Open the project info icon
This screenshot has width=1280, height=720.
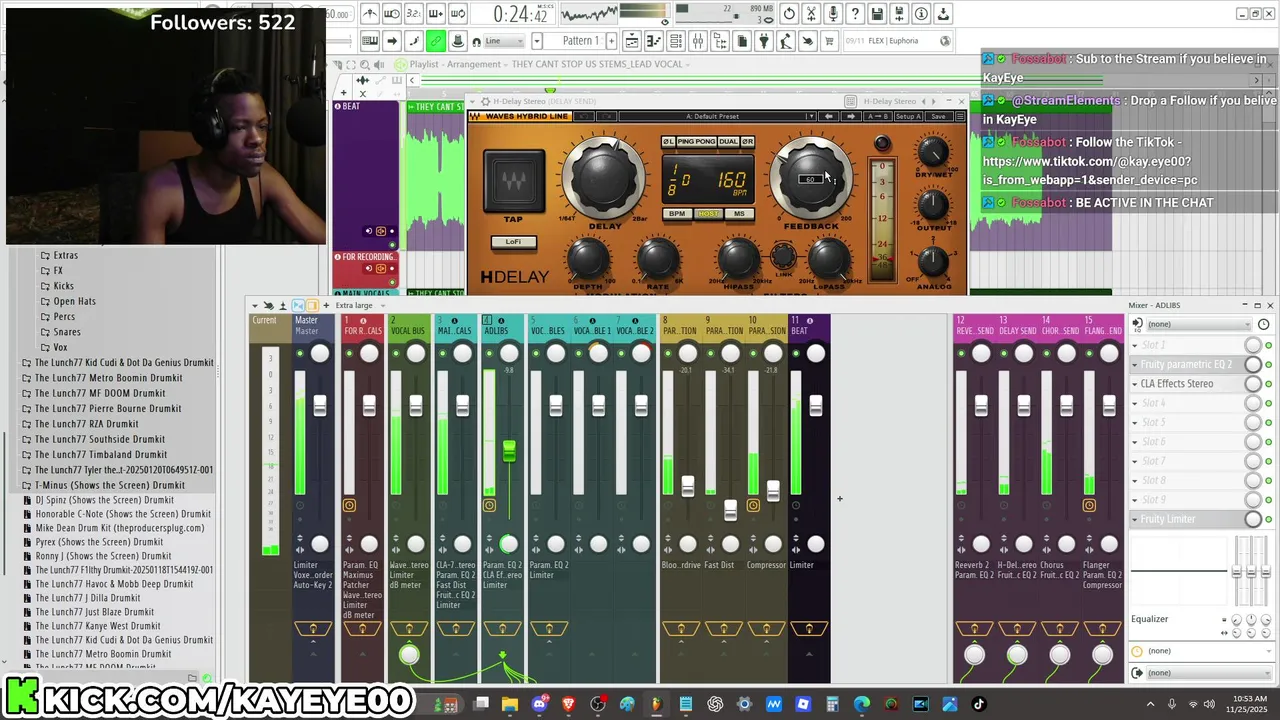[921, 14]
